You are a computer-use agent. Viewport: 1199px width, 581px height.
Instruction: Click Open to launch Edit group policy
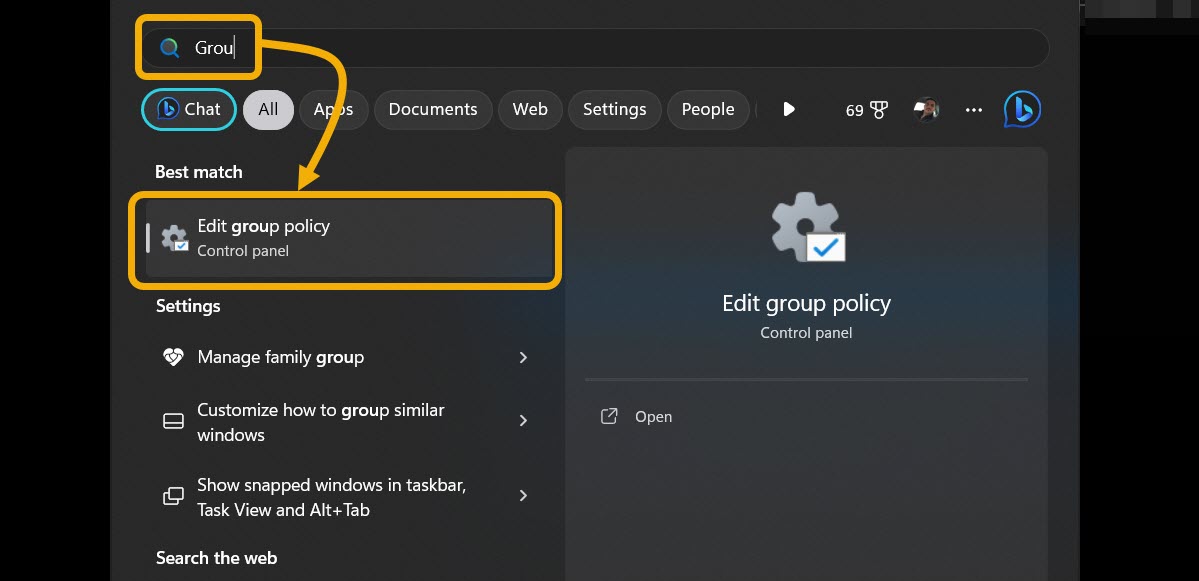click(653, 416)
